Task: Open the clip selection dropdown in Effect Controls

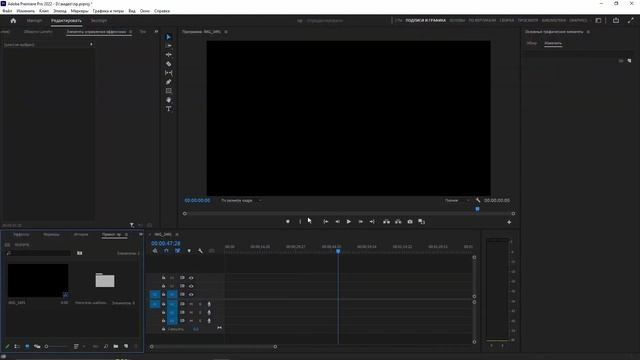Action: 91,44
